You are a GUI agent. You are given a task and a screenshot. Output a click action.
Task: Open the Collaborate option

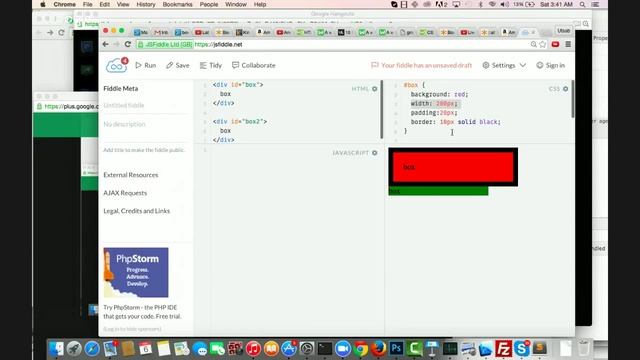(253, 65)
